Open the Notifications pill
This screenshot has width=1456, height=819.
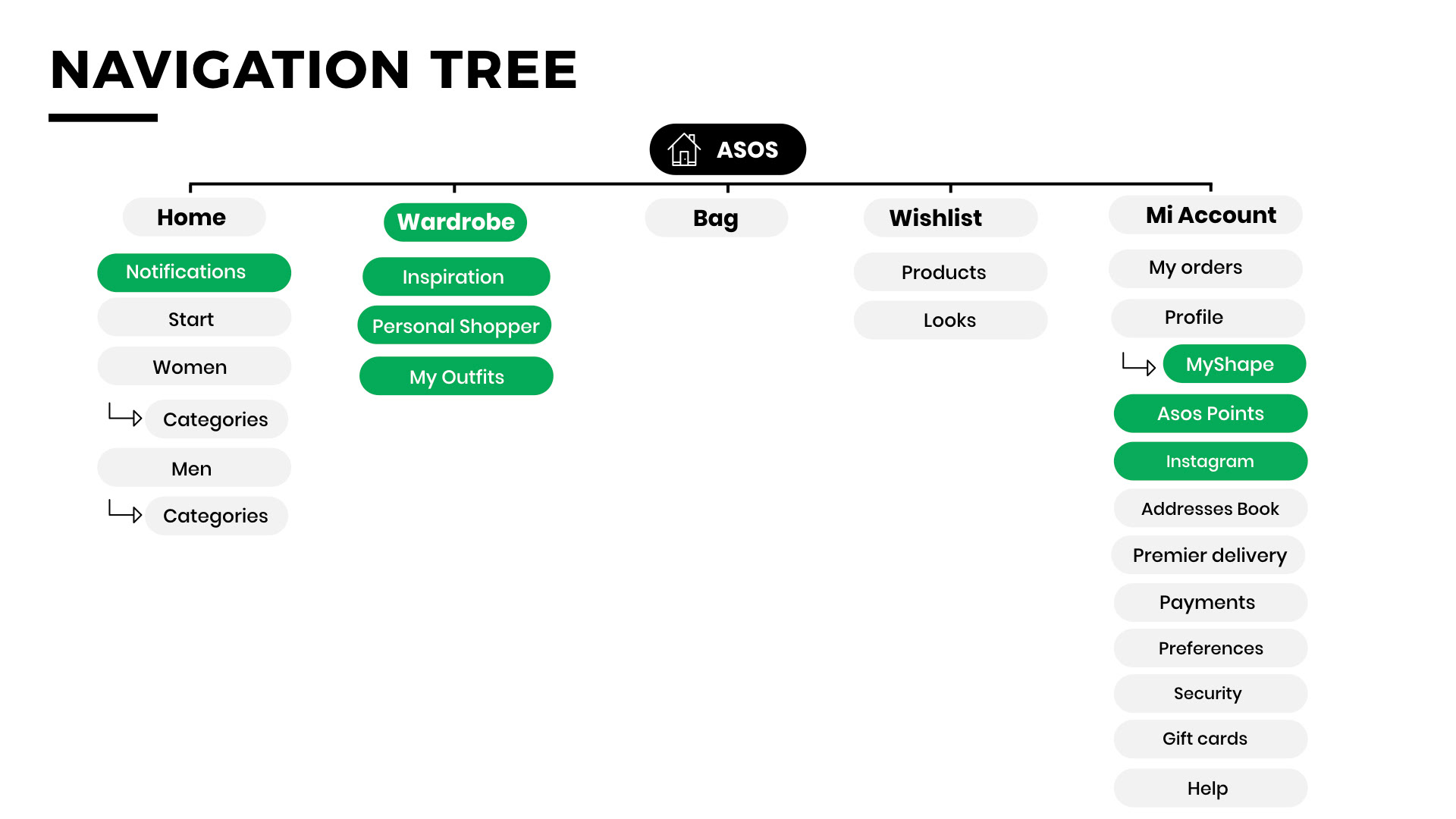[x=194, y=272]
